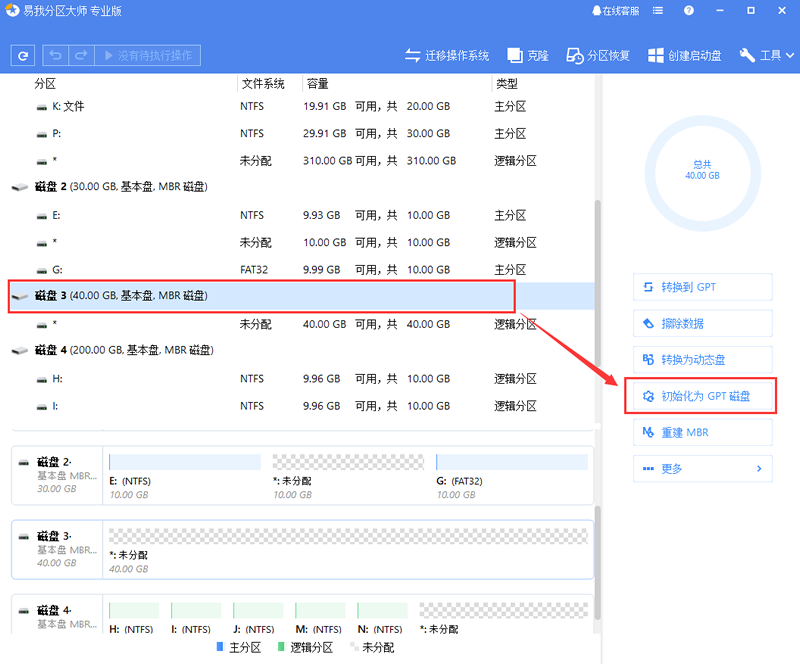Viewport: 800px width, 664px height.
Task: Refresh the disk list
Action: point(22,55)
